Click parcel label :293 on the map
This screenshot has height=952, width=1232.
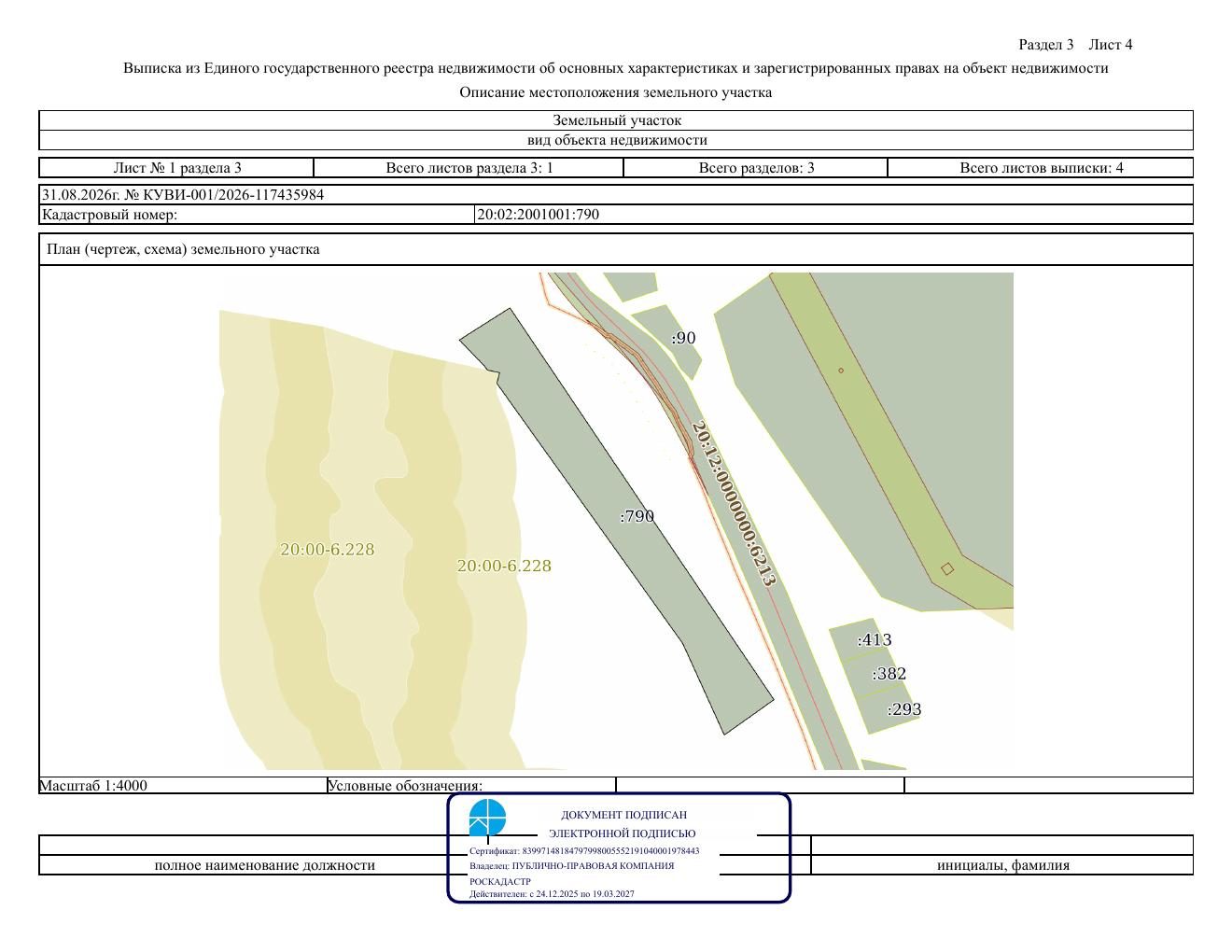(904, 709)
